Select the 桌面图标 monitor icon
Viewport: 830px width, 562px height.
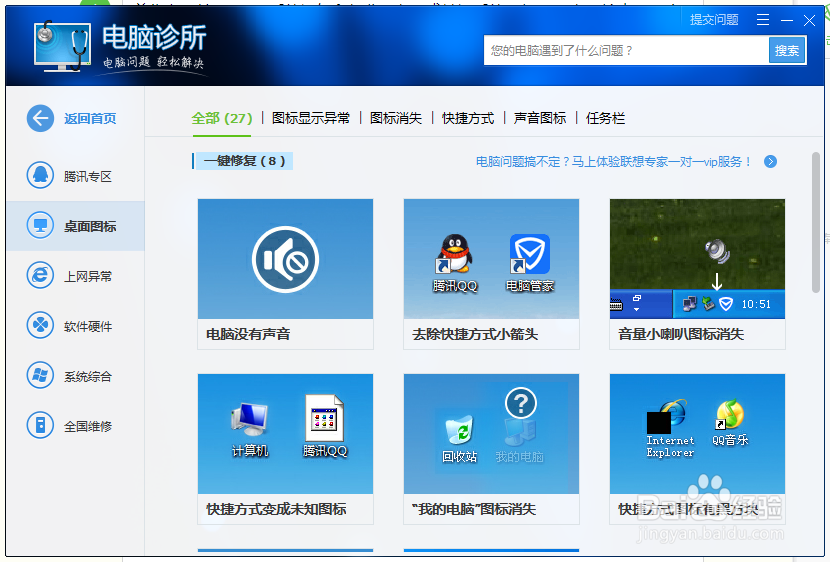click(40, 225)
